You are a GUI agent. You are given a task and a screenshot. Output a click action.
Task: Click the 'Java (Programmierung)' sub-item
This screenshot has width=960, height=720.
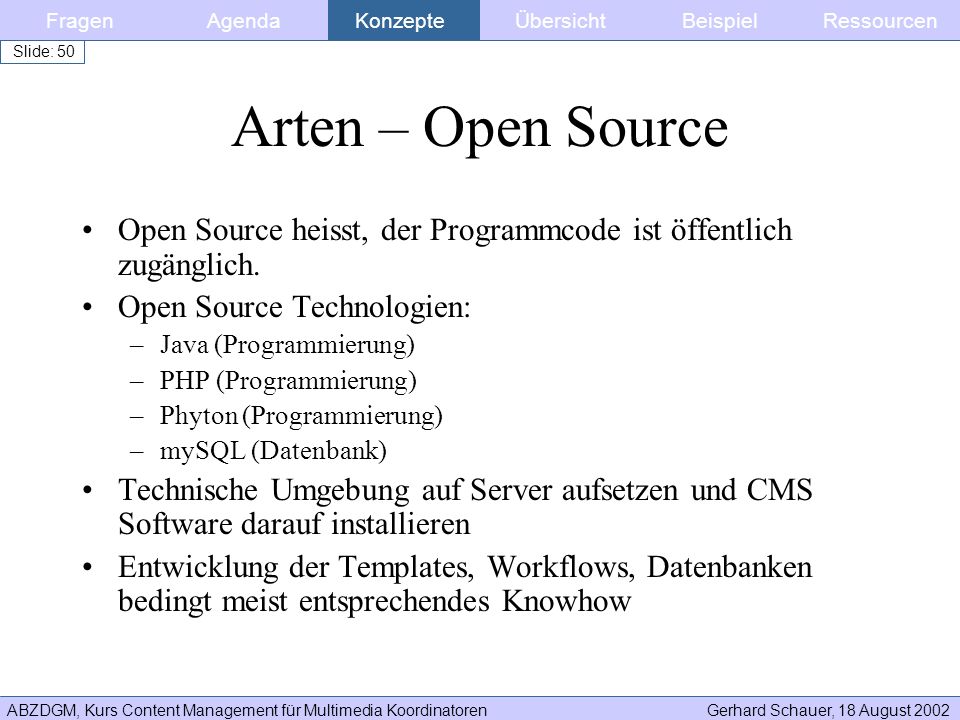pyautogui.click(x=287, y=345)
